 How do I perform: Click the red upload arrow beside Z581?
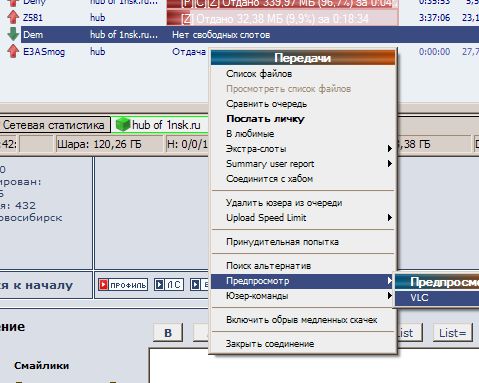click(x=13, y=17)
